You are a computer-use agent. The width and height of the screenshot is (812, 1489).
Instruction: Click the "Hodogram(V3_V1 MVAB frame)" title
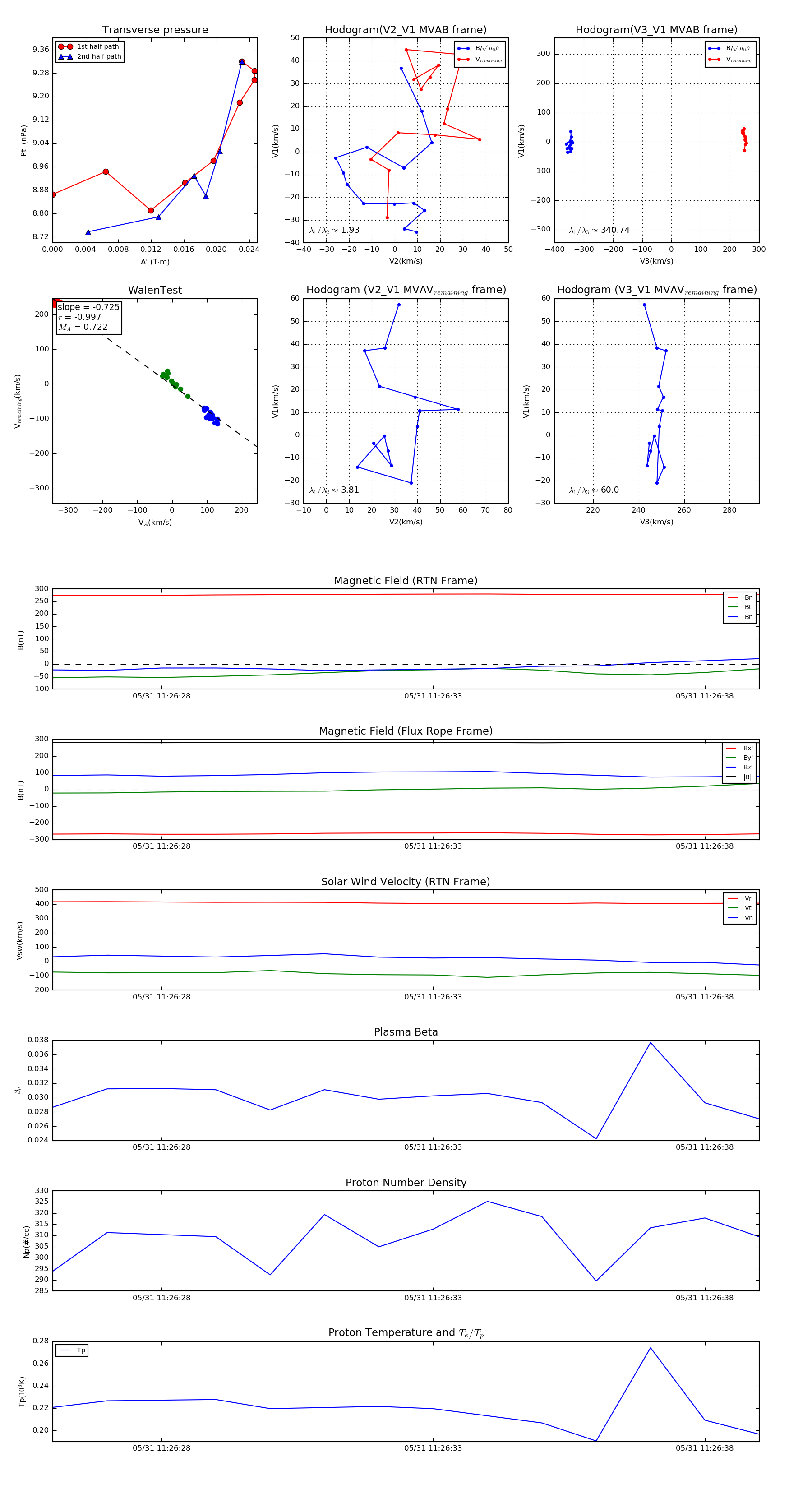[656, 30]
